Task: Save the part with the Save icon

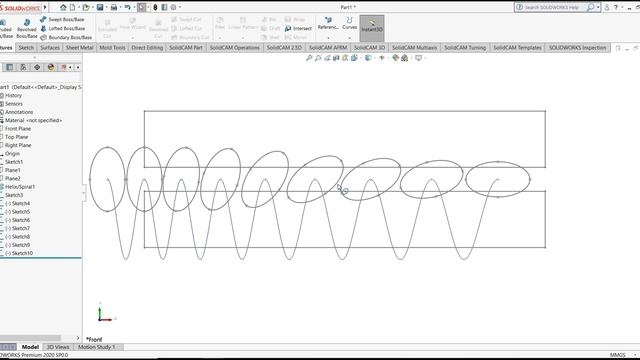Action: (100, 7)
